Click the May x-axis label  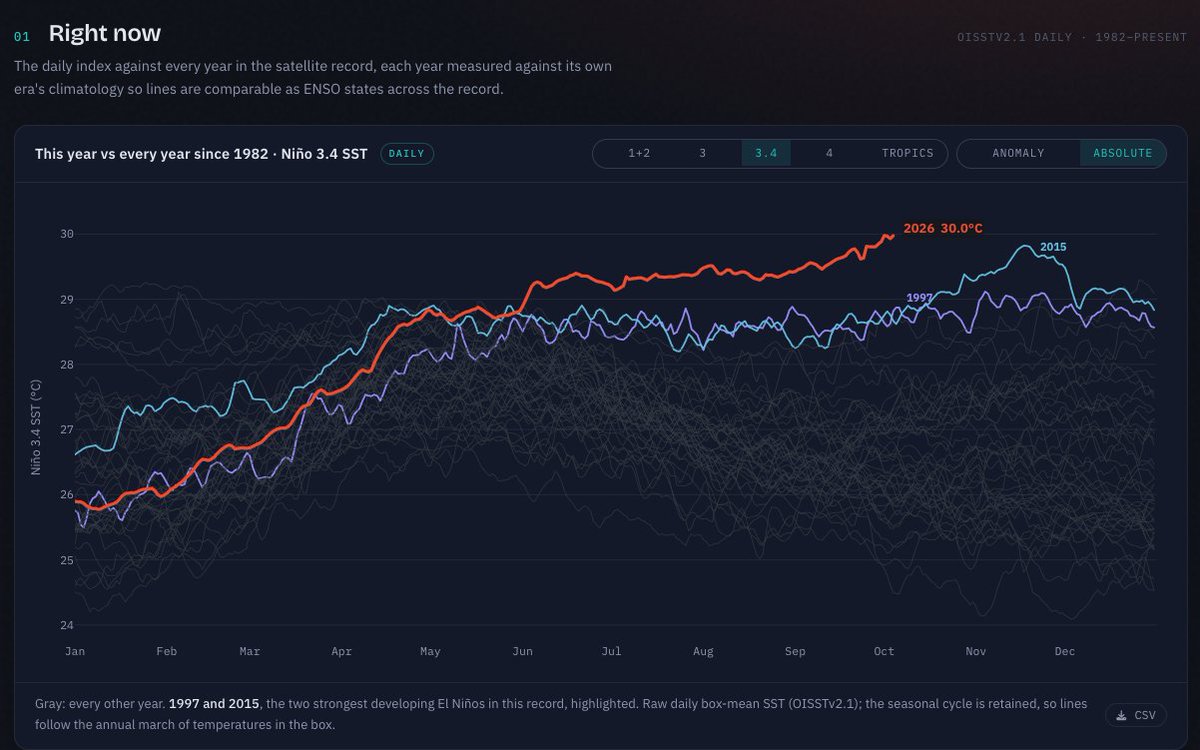[430, 651]
